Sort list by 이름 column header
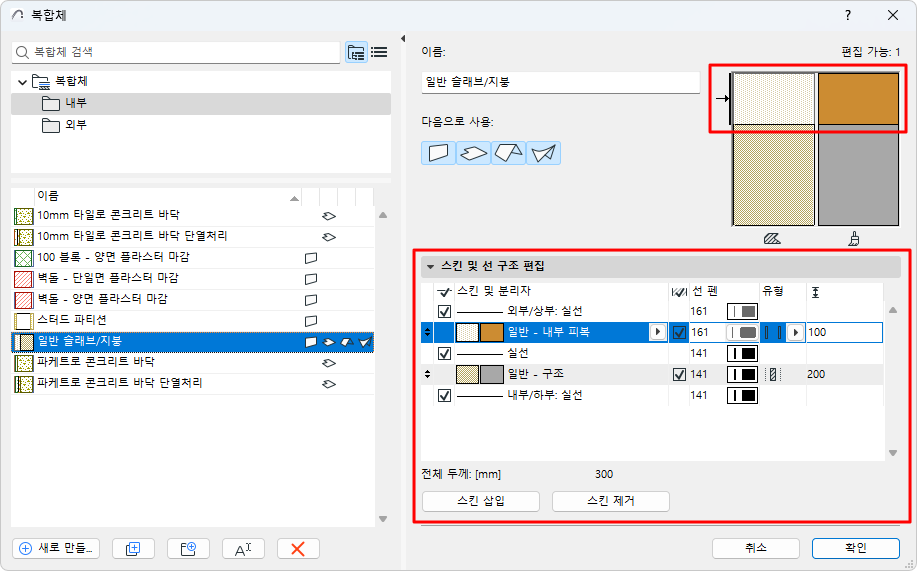The image size is (917, 571). (x=168, y=196)
